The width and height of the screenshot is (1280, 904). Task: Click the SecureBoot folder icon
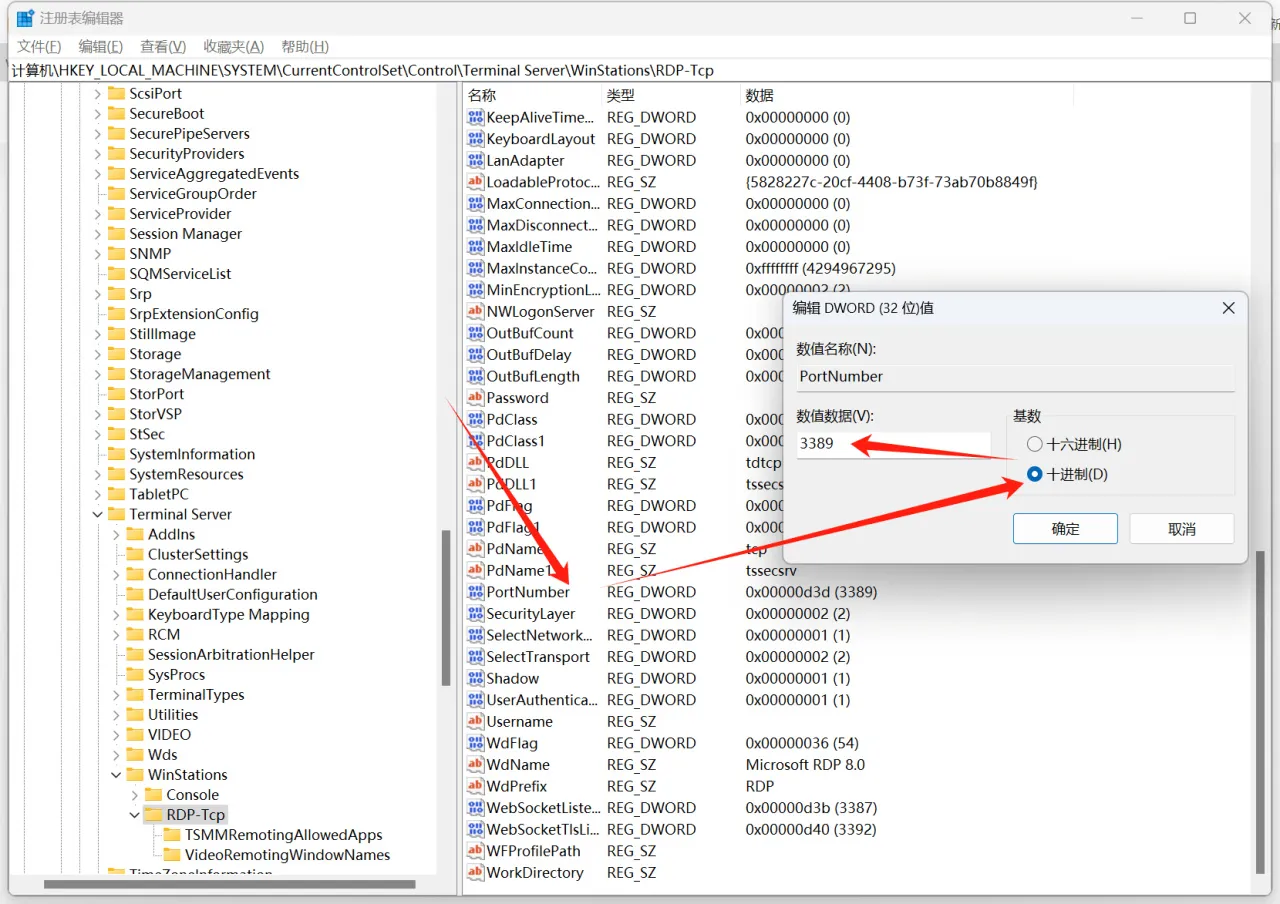(x=116, y=113)
